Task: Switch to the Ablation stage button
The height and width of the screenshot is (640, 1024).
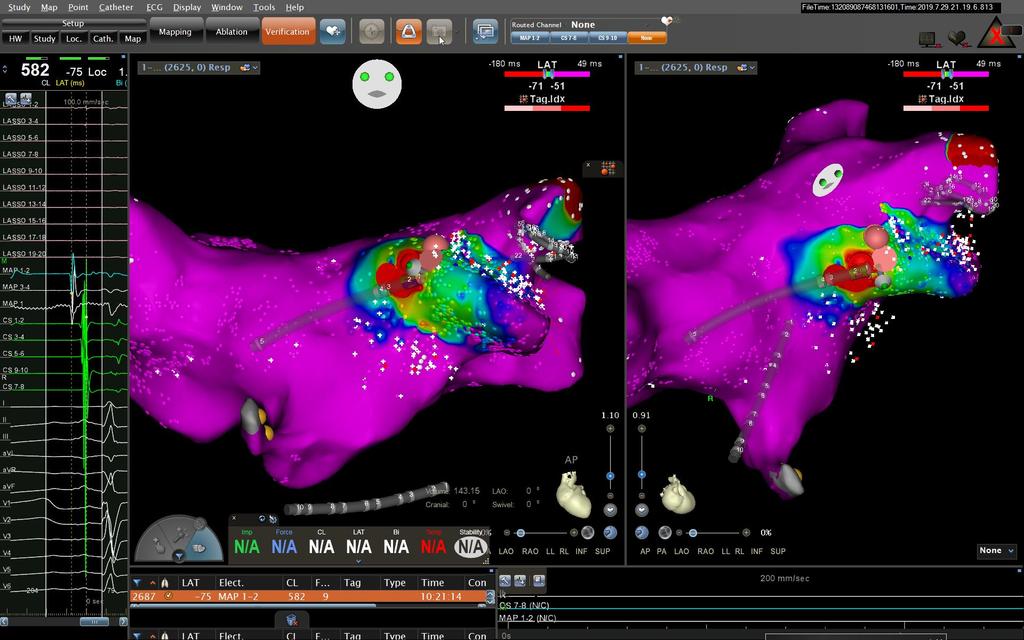Action: pos(231,31)
